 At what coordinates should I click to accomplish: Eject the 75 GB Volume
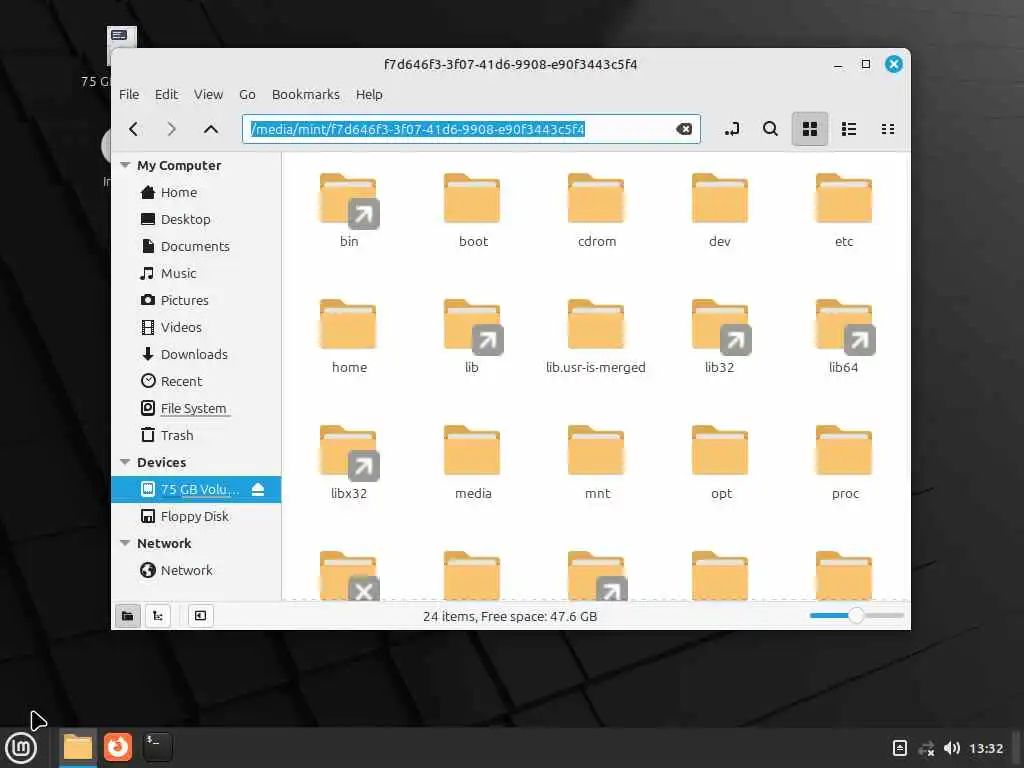(258, 489)
